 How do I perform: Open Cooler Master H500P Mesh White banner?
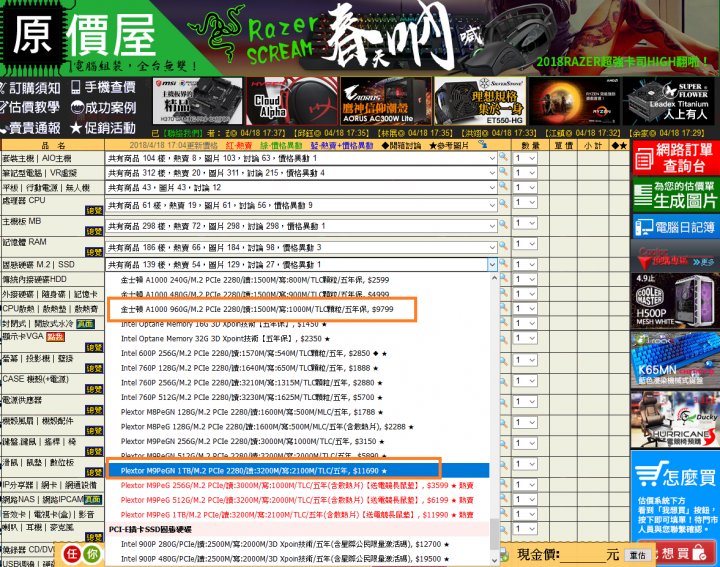675,300
